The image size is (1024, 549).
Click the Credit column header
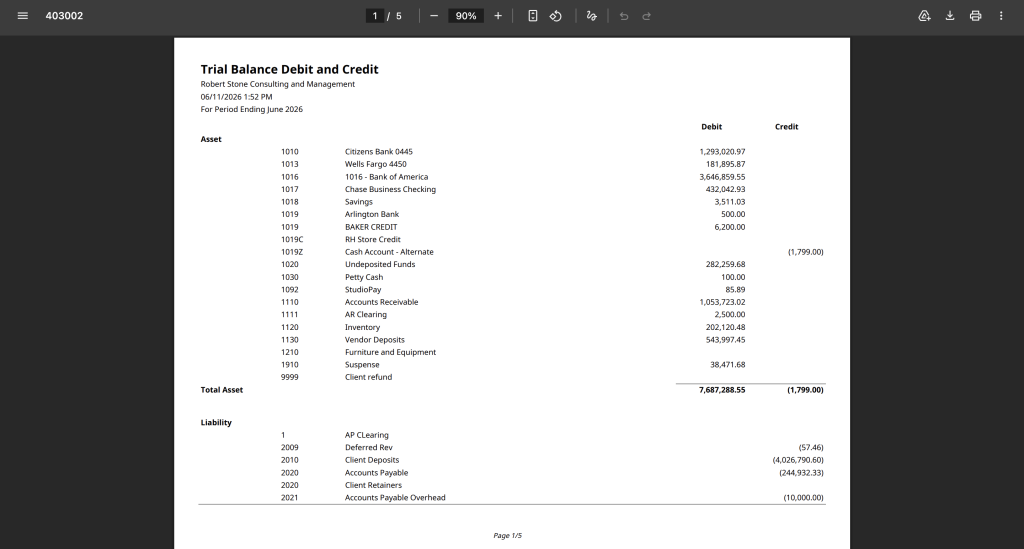pyautogui.click(x=786, y=127)
